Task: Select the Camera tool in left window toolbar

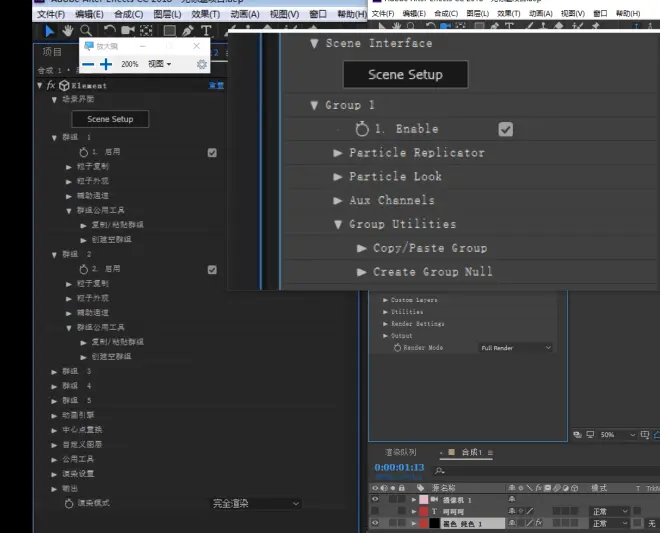Action: (128, 31)
